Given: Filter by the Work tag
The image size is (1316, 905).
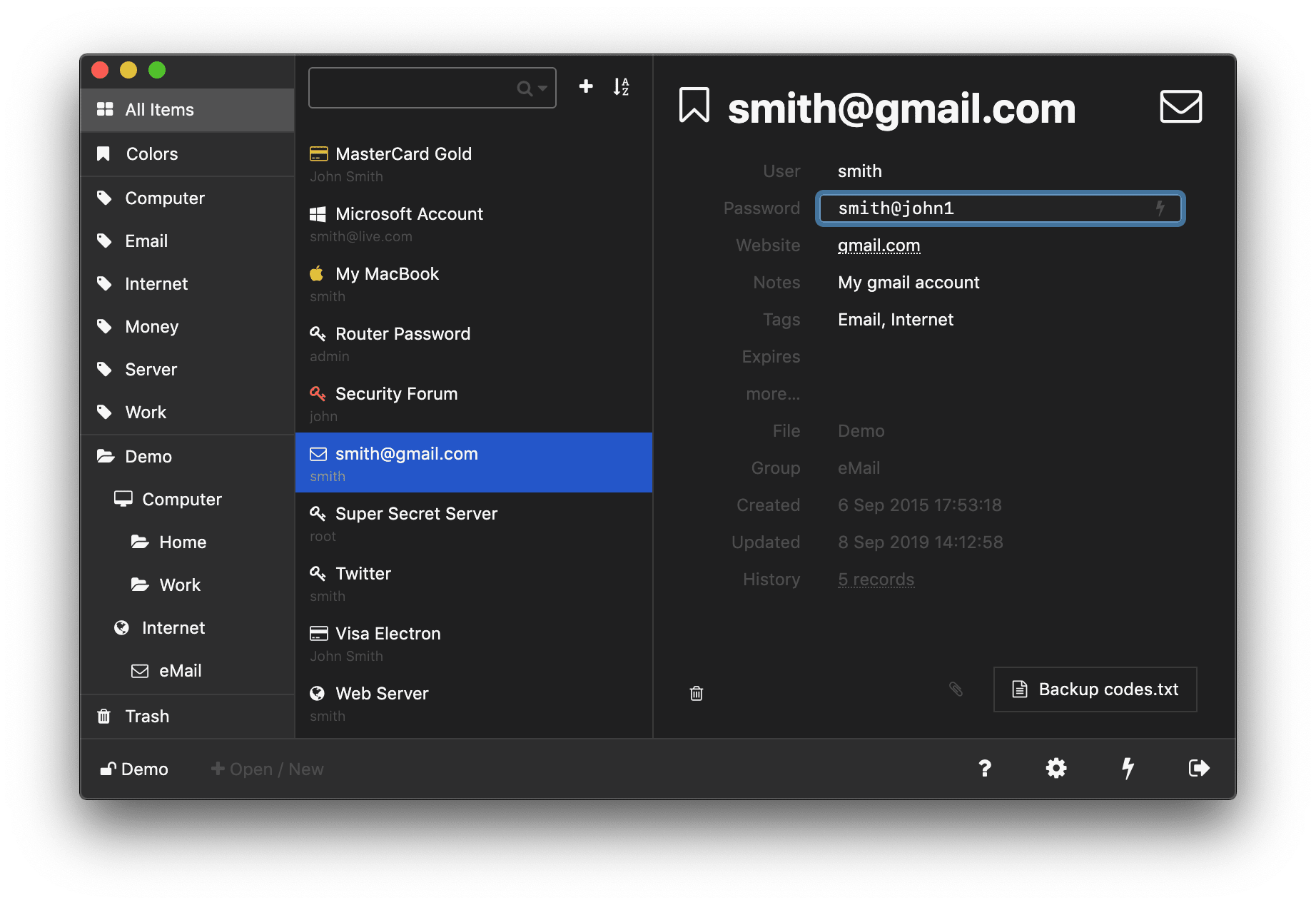Looking at the screenshot, I should (x=188, y=413).
